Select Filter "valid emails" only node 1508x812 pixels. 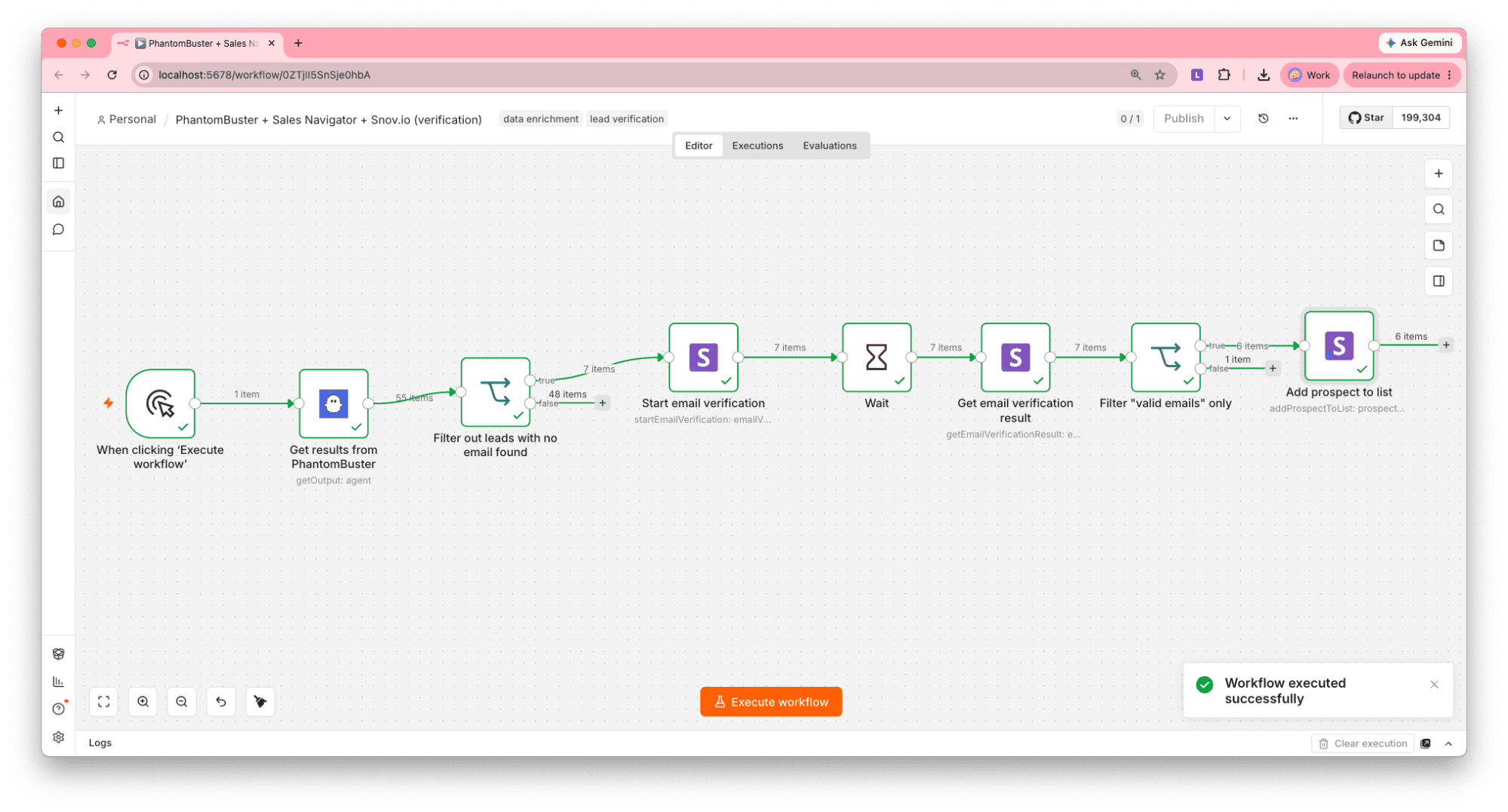[x=1166, y=357]
